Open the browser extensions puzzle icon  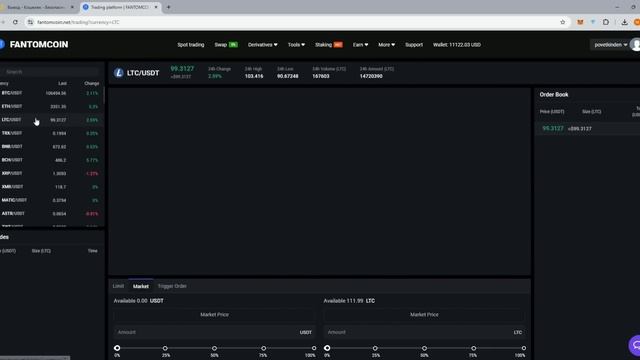point(606,22)
